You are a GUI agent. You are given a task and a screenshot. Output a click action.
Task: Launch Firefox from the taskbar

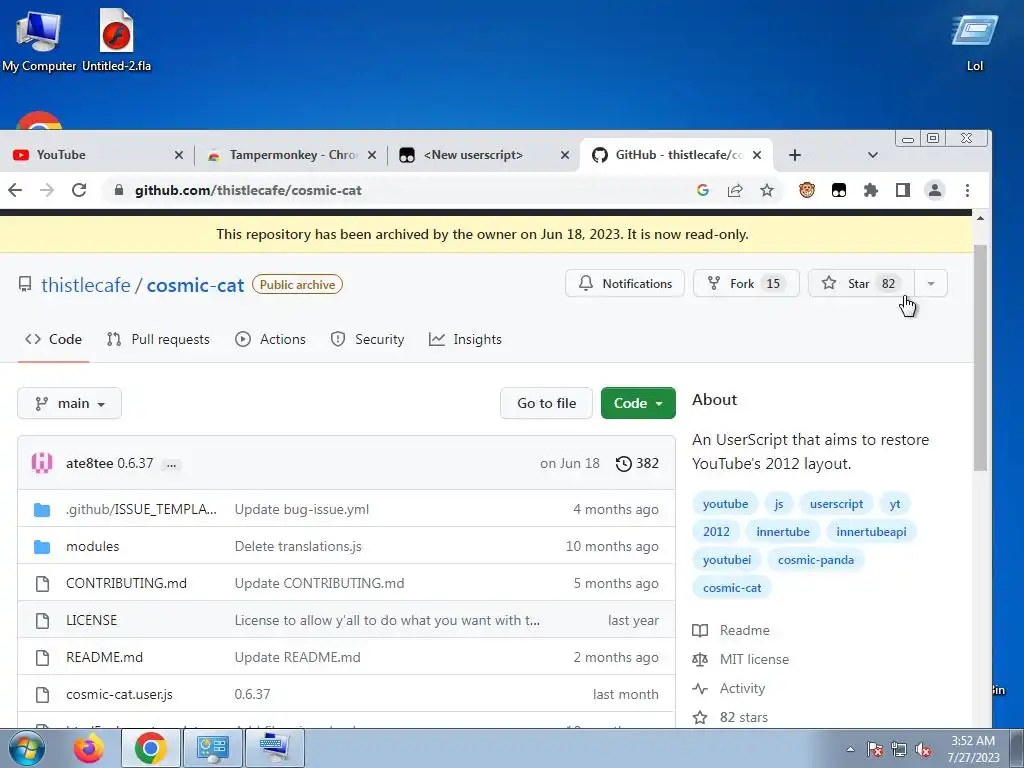point(88,748)
